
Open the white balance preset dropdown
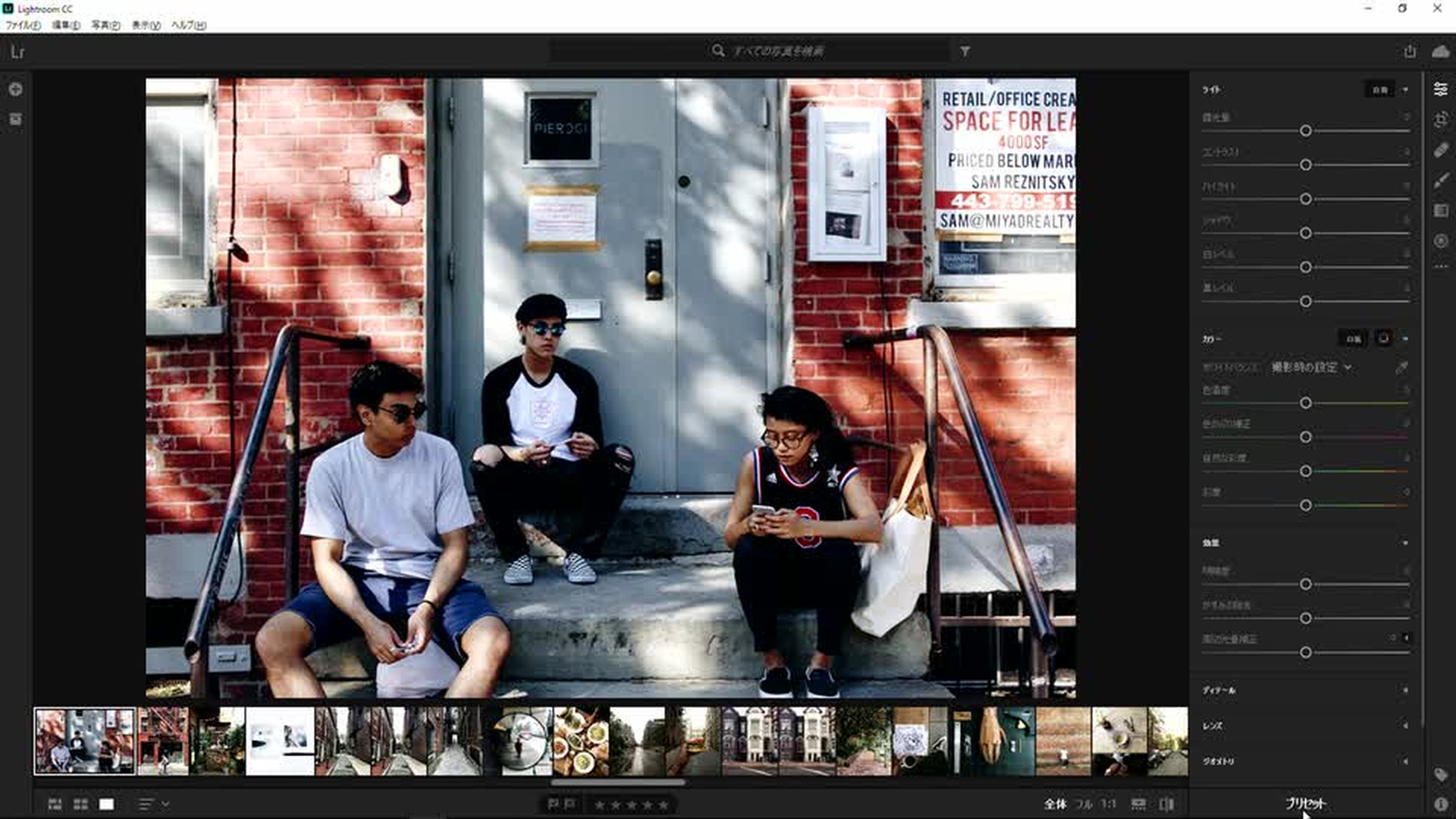pos(1311,368)
